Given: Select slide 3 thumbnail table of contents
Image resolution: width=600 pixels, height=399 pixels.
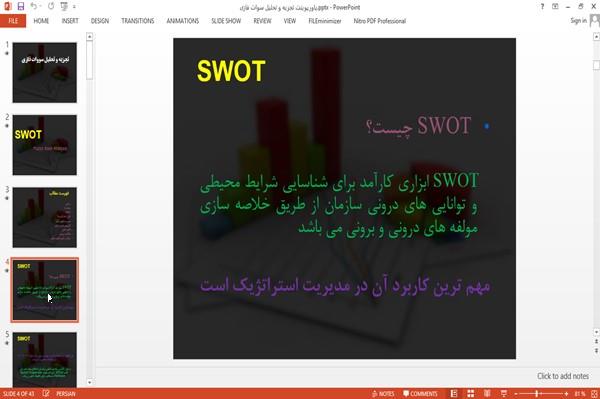Looking at the screenshot, I should pos(45,217).
